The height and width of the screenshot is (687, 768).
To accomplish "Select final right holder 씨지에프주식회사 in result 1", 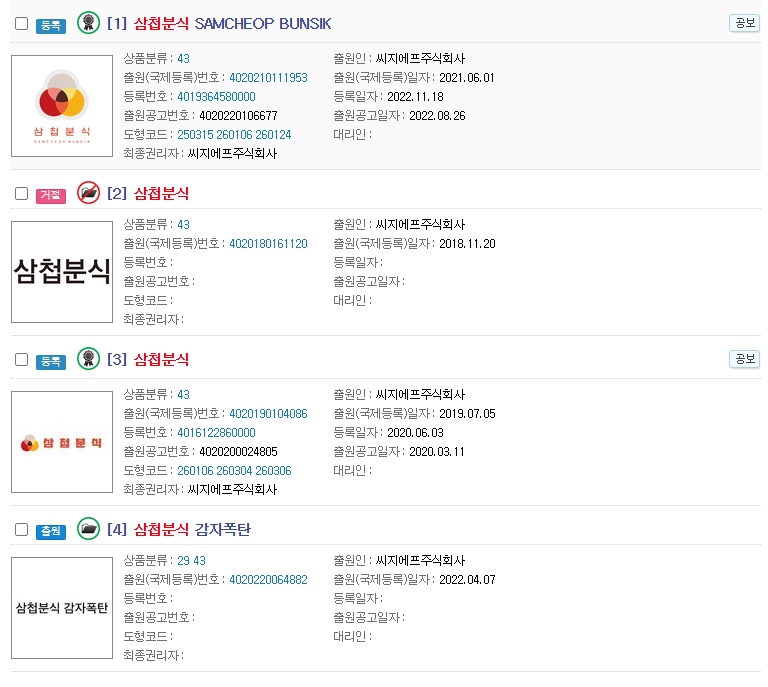I will coord(232,154).
